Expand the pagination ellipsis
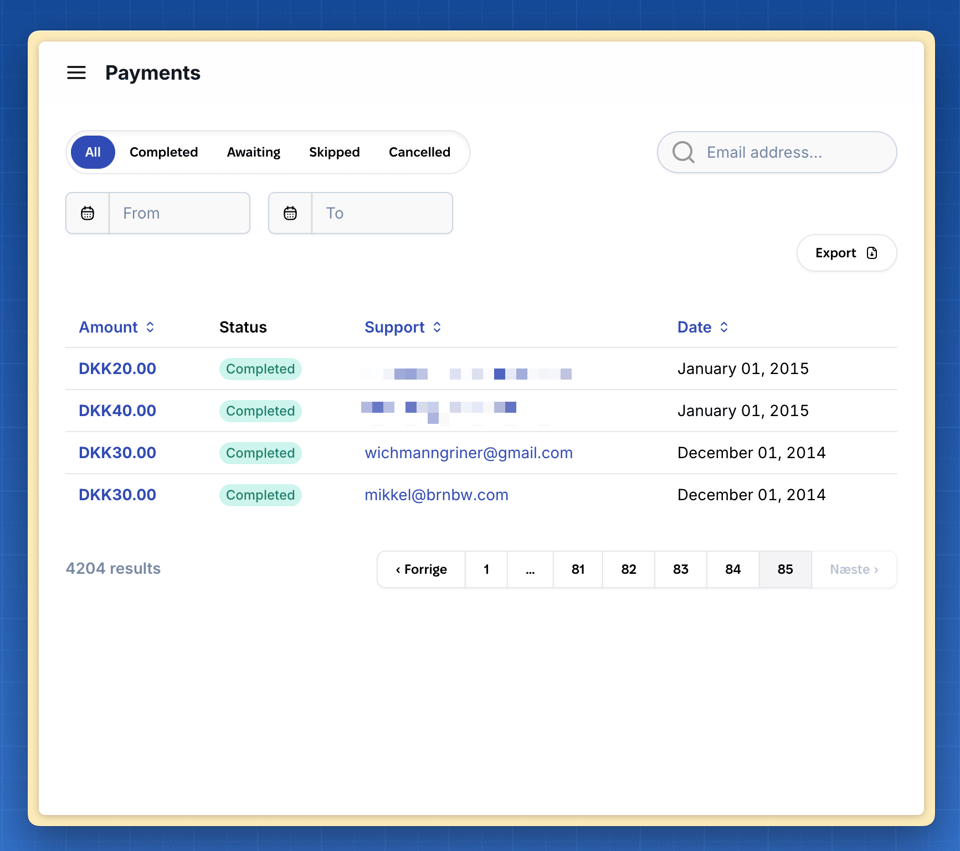Screen dimensions: 960x851 tap(530, 569)
